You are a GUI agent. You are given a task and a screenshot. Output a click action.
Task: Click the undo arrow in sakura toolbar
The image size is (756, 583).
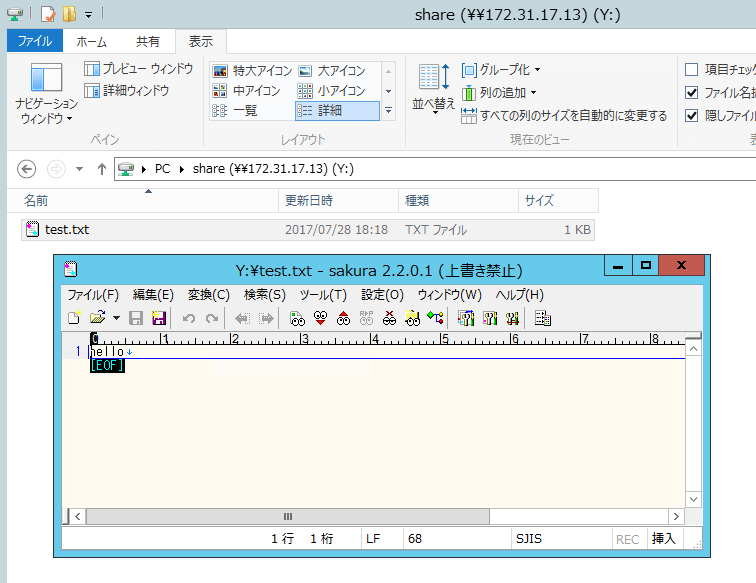click(x=189, y=318)
